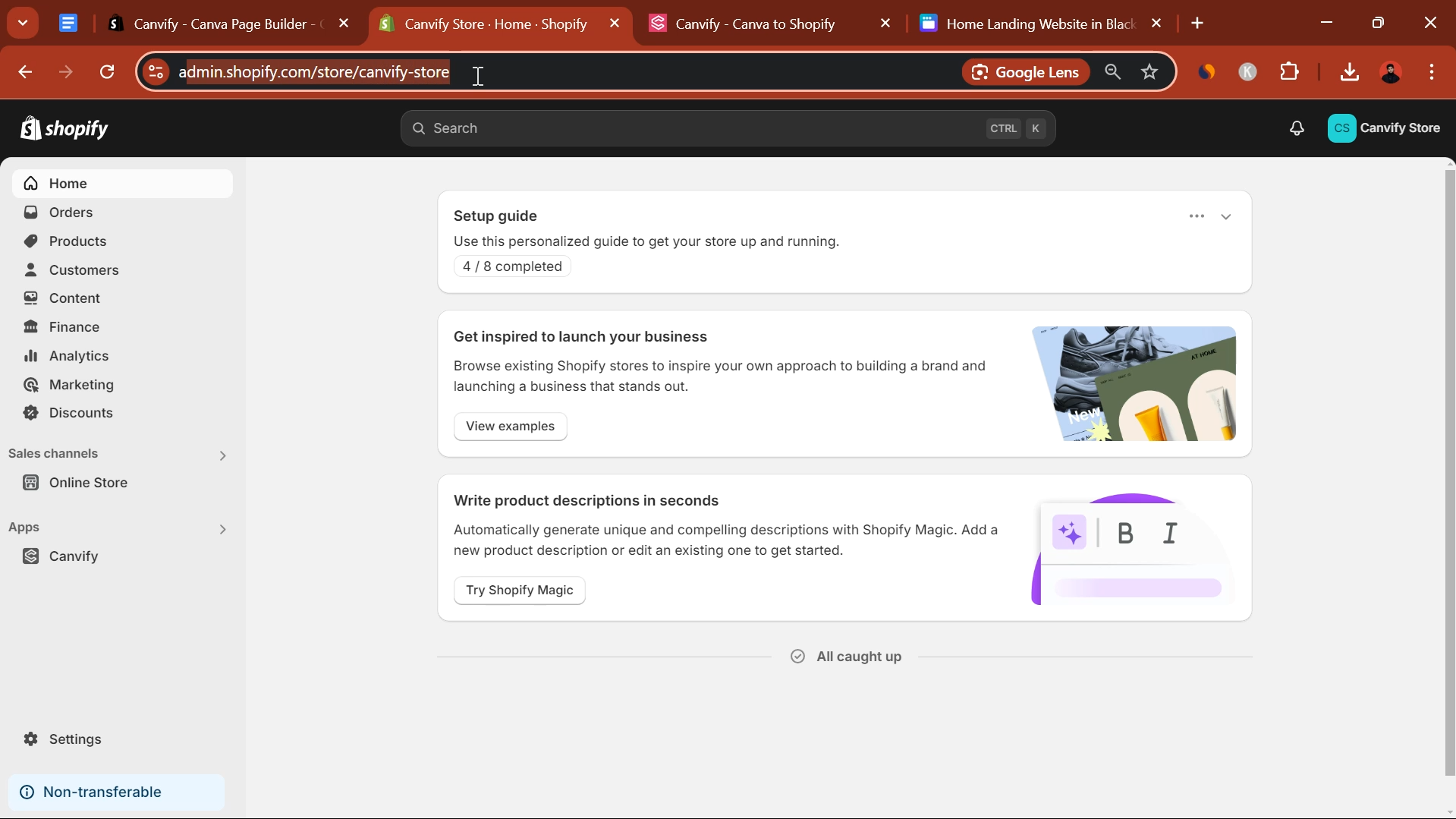Viewport: 1456px width, 819px height.
Task: Bookmark this page star icon
Action: pos(1149,72)
